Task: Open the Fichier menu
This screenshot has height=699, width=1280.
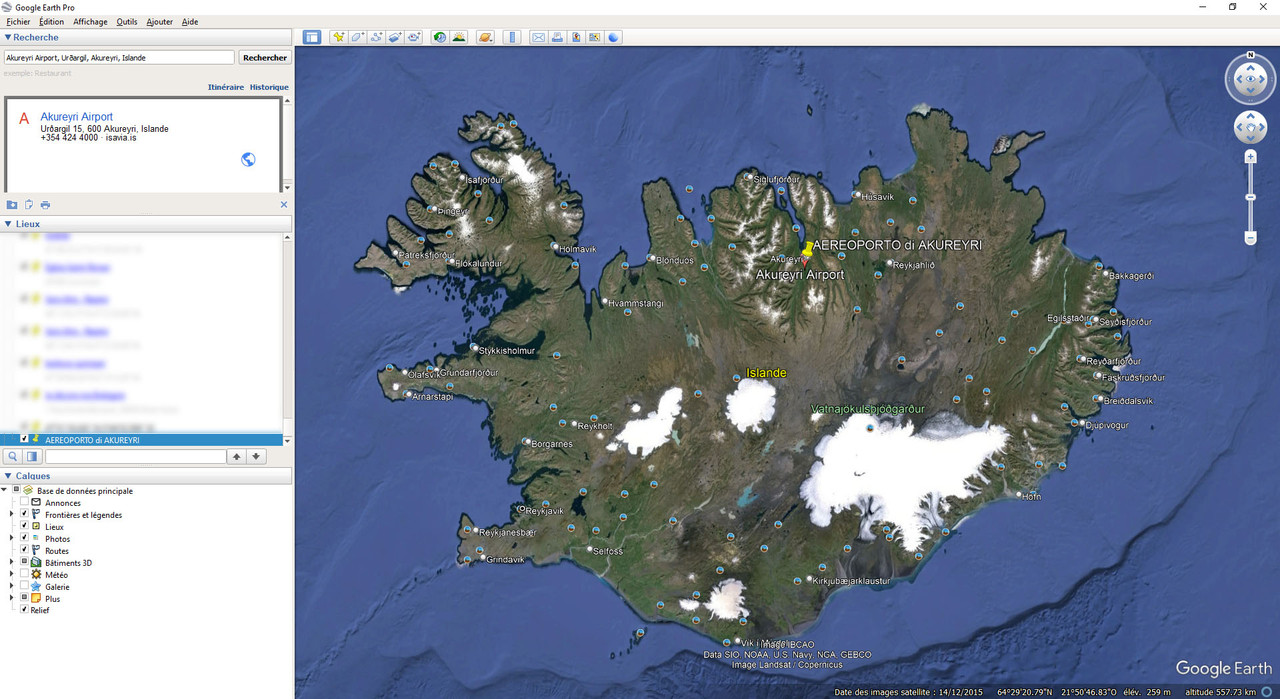Action: [x=18, y=21]
